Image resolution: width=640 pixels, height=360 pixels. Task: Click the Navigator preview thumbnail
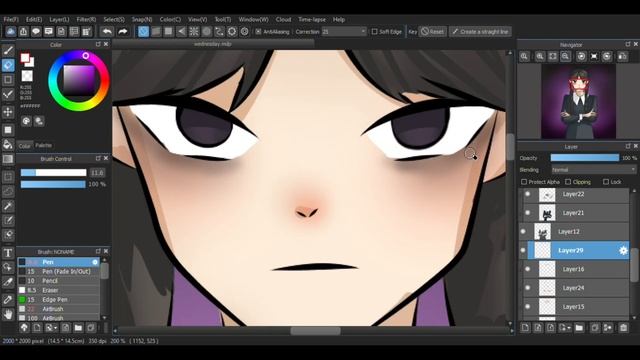pos(578,101)
